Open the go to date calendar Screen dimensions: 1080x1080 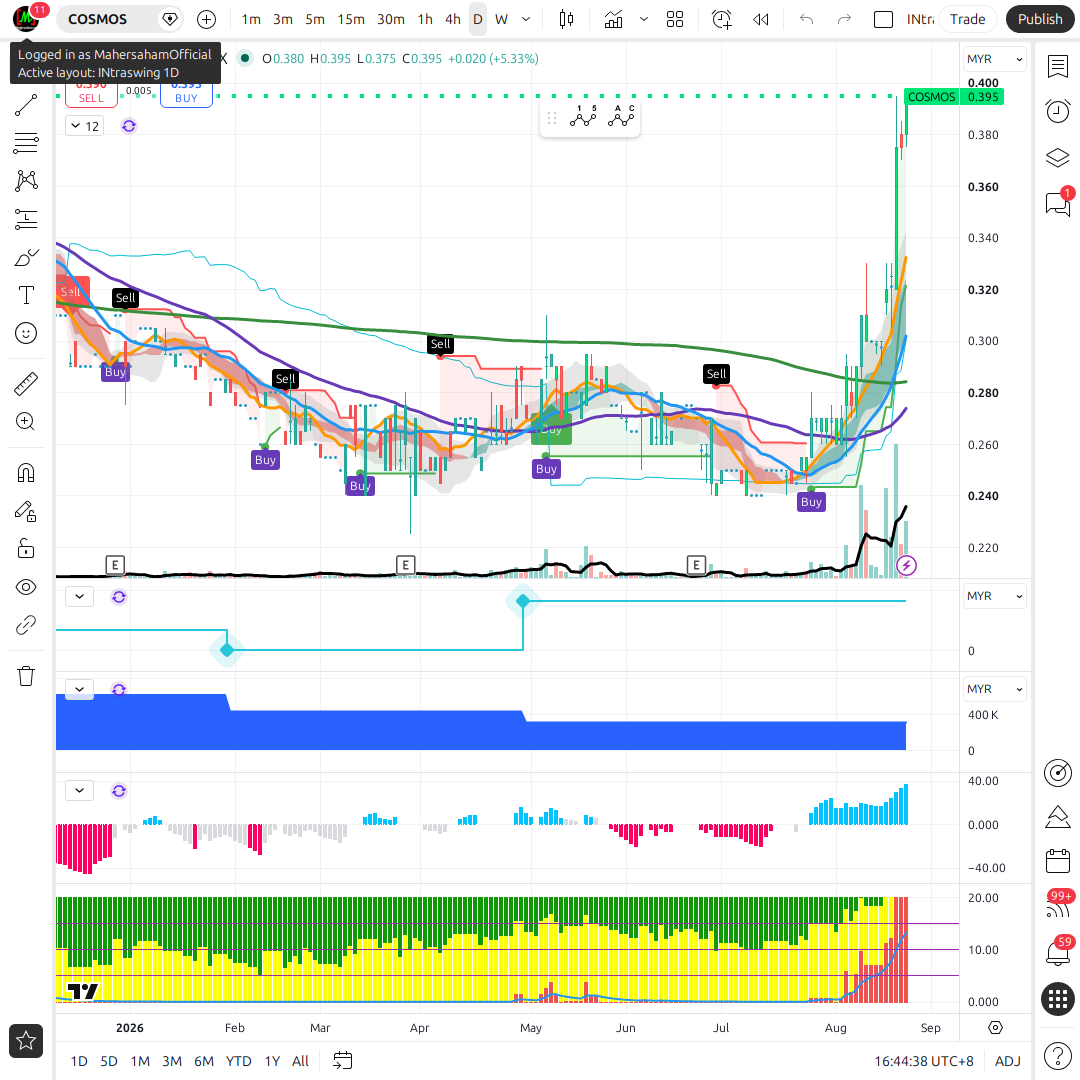click(342, 1061)
